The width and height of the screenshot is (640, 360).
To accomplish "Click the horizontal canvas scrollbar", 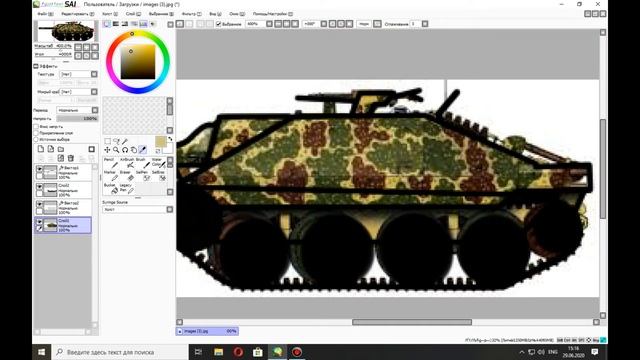I will 412,322.
